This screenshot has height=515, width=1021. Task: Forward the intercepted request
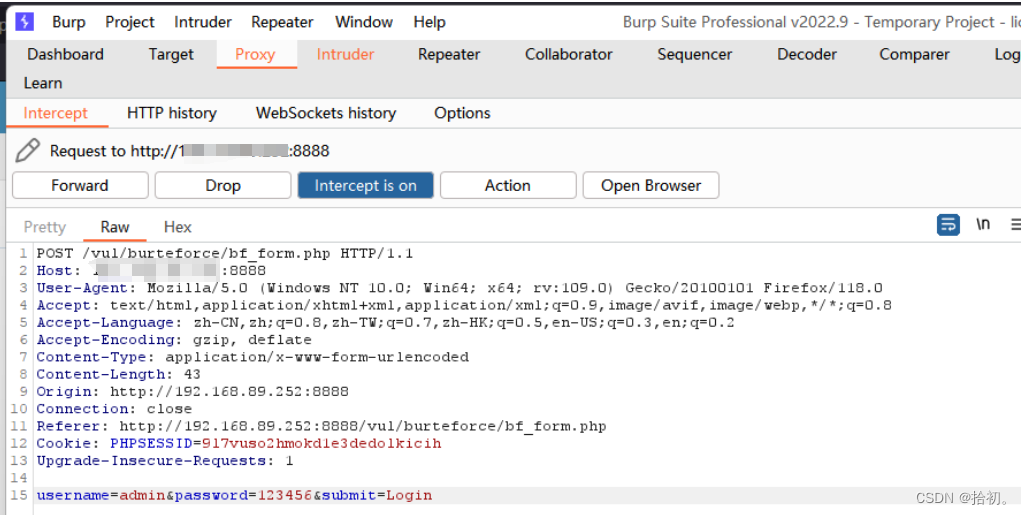coord(80,186)
